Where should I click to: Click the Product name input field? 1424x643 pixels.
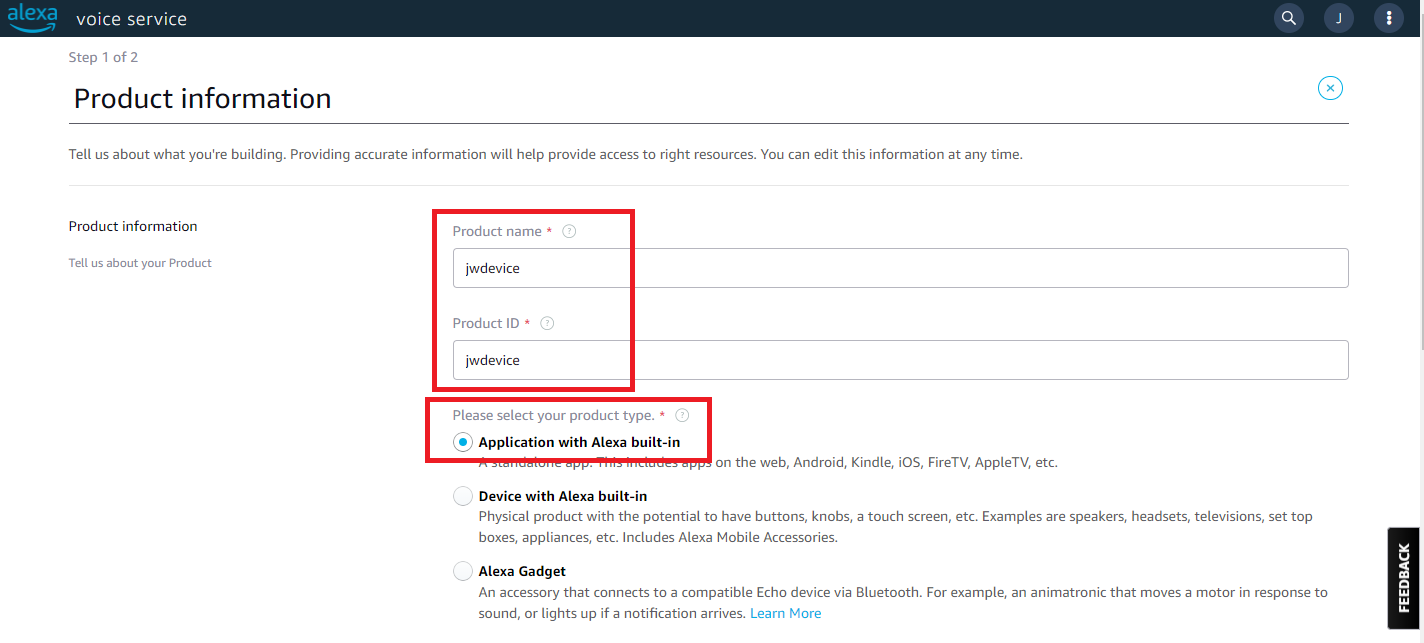point(900,268)
